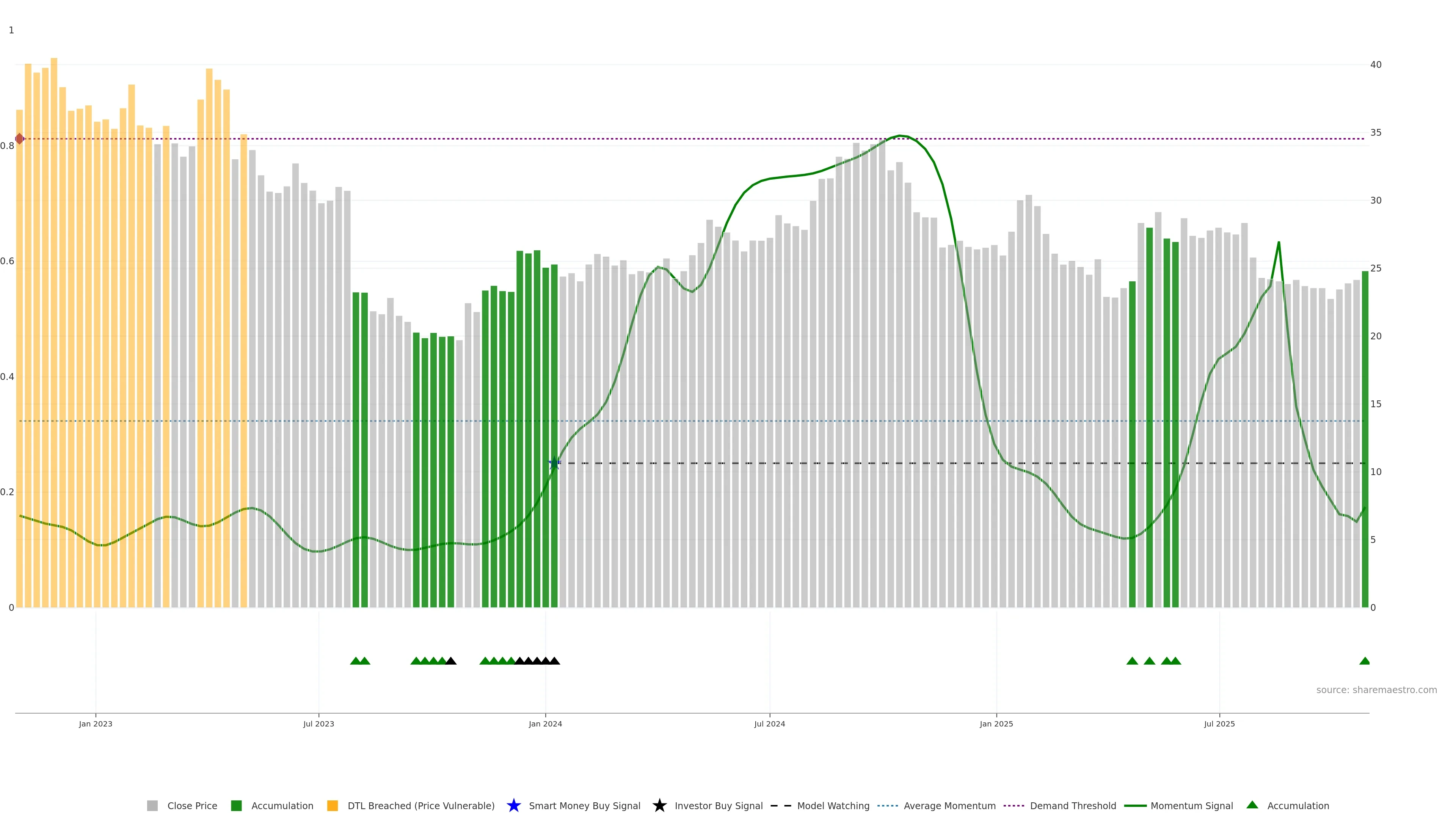Click the blue Smart Money Buy Signal star in legend
1456x819 pixels.
(x=513, y=805)
